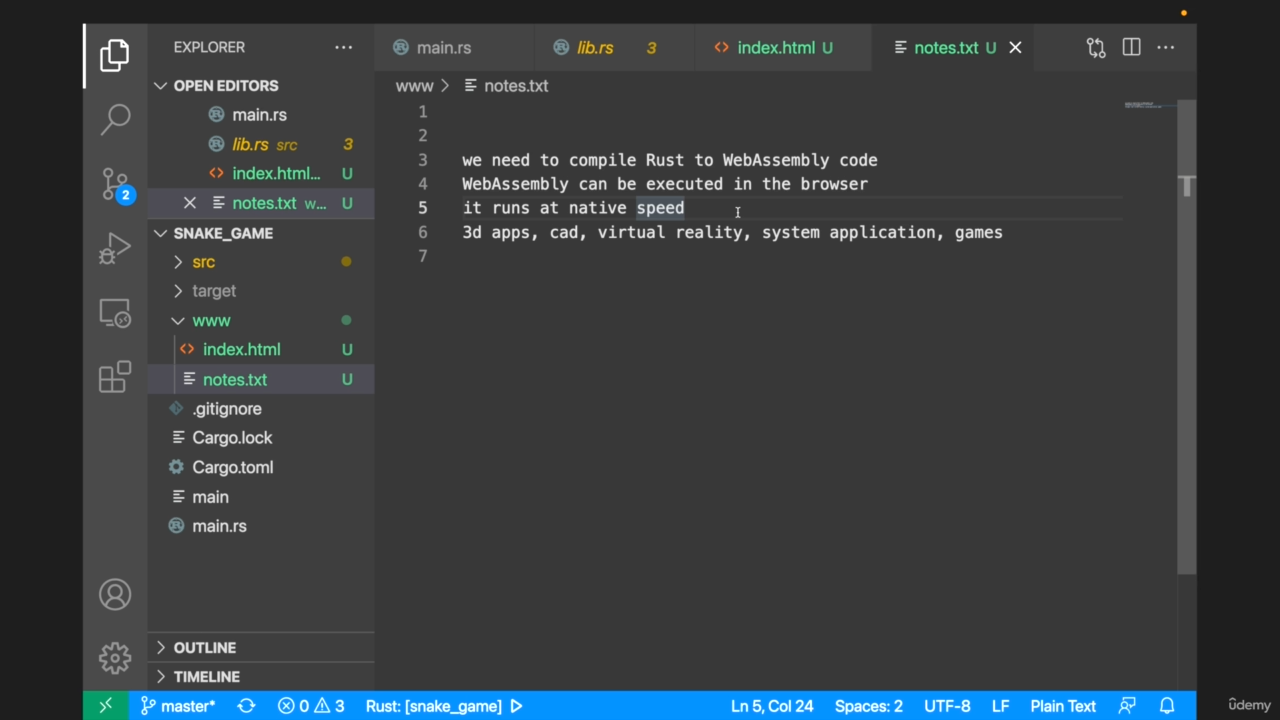Viewport: 1280px width, 720px height.
Task: Open the Search view in activity bar
Action: click(115, 119)
